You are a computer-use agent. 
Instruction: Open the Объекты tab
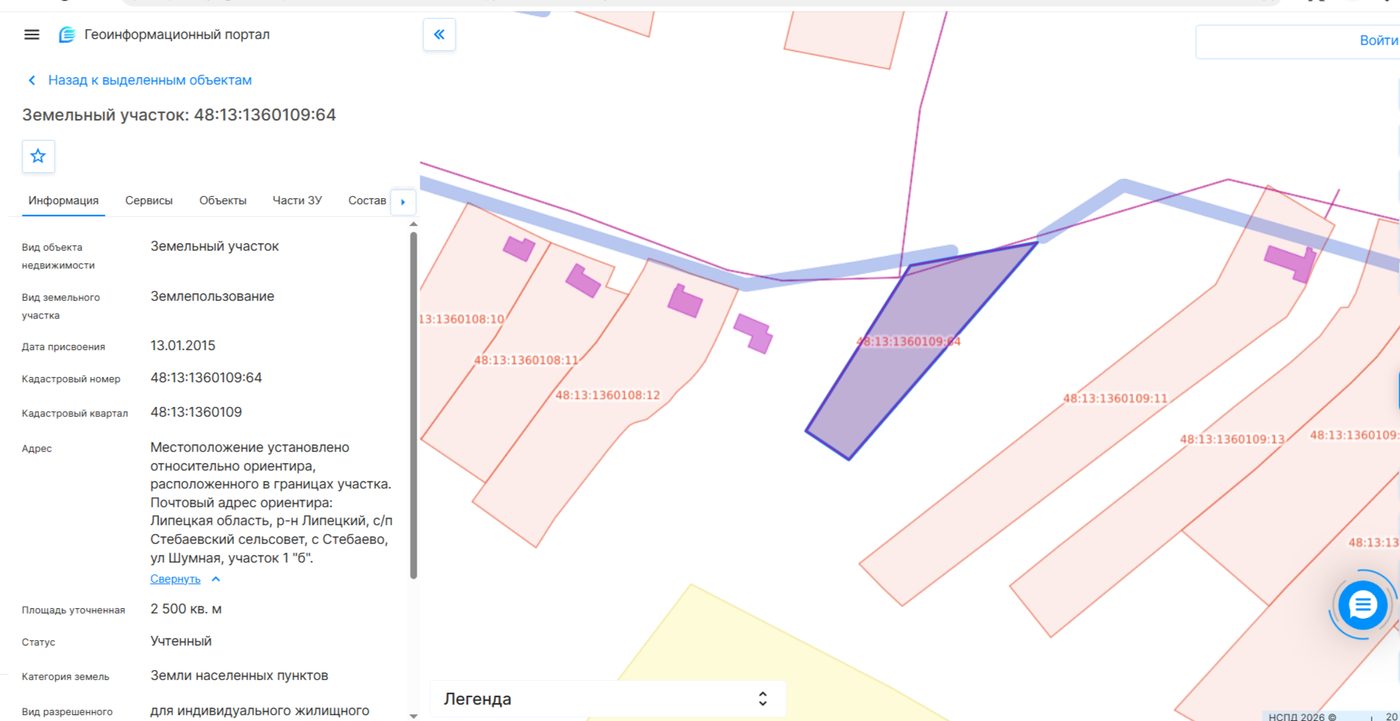[223, 200]
